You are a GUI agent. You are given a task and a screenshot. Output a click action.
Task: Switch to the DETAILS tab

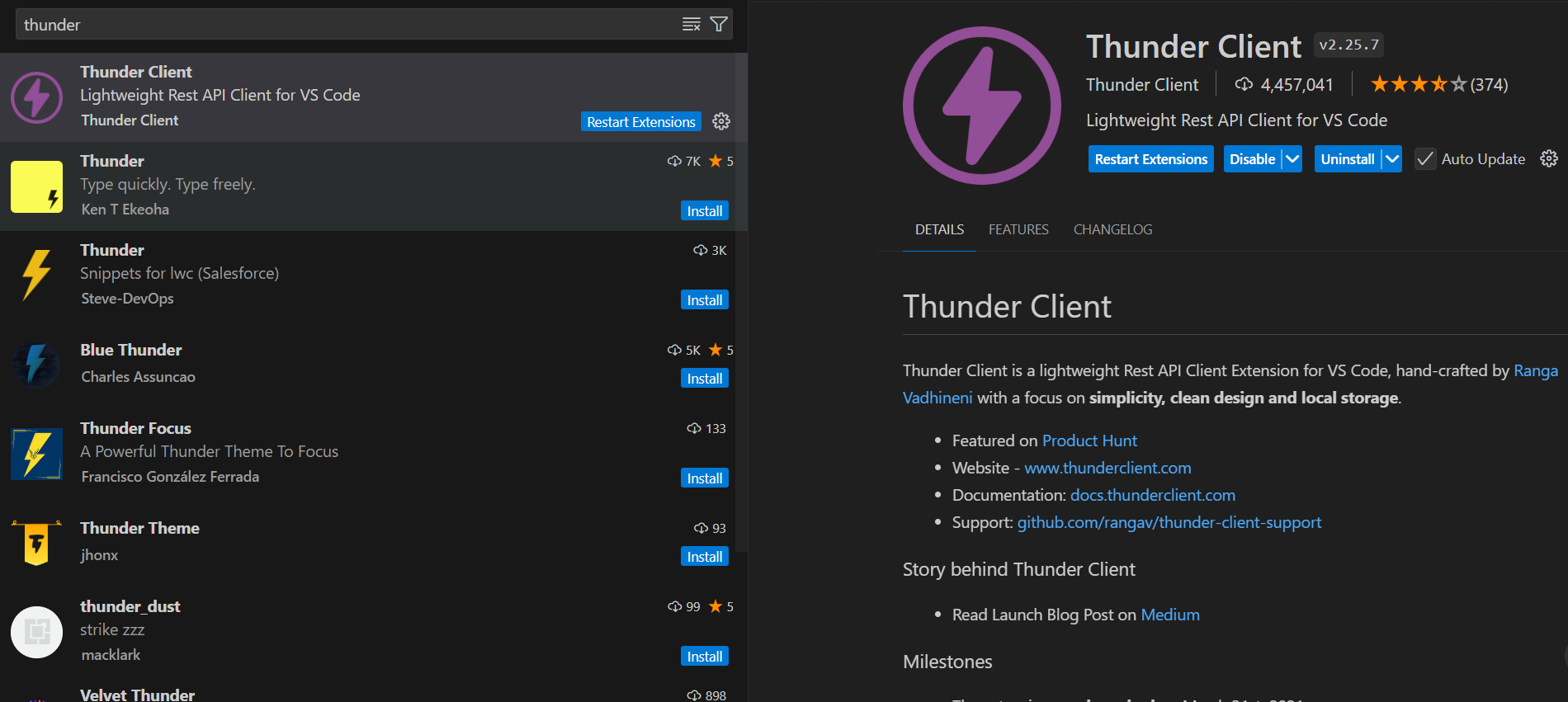point(939,229)
